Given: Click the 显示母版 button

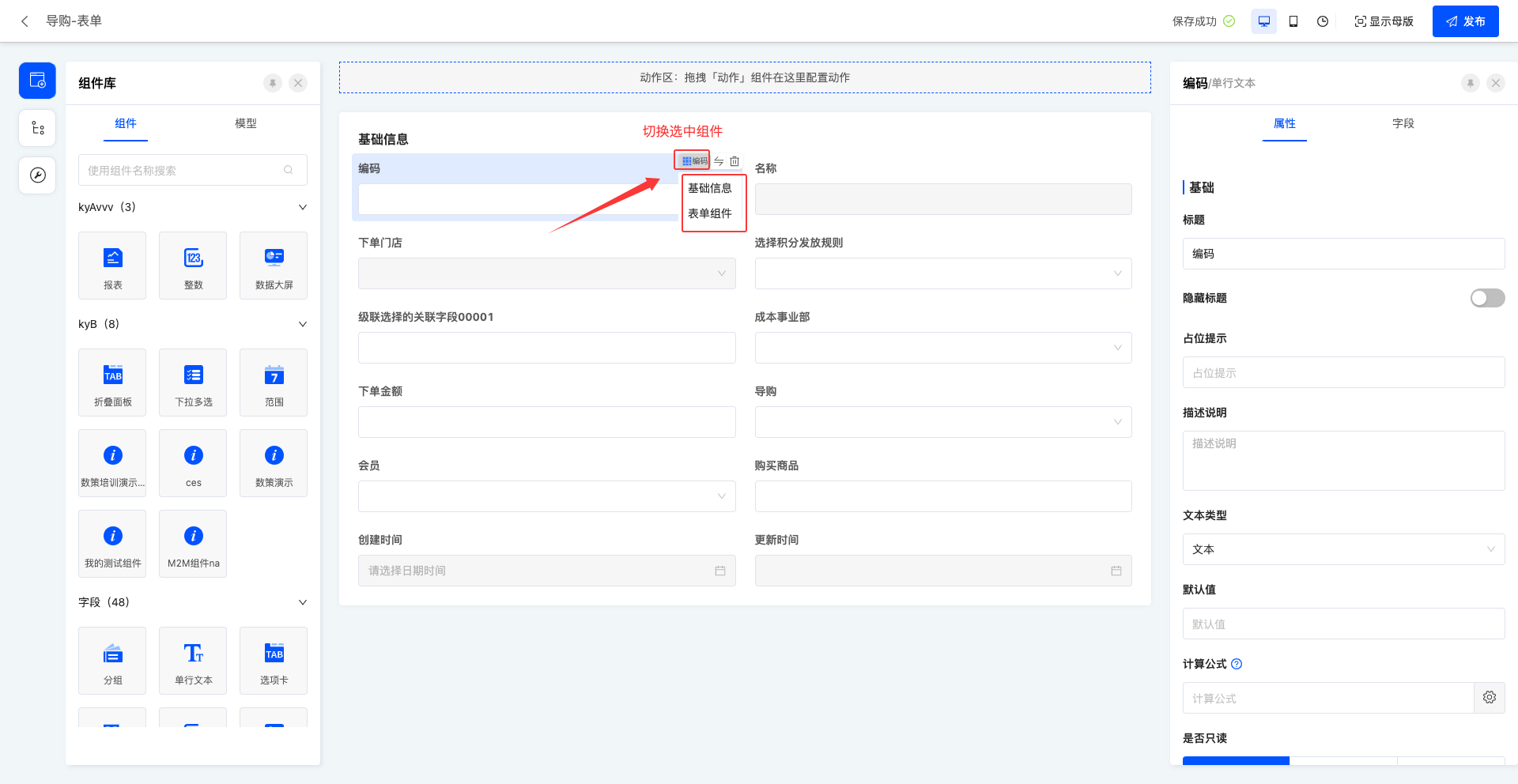Looking at the screenshot, I should click(1384, 21).
